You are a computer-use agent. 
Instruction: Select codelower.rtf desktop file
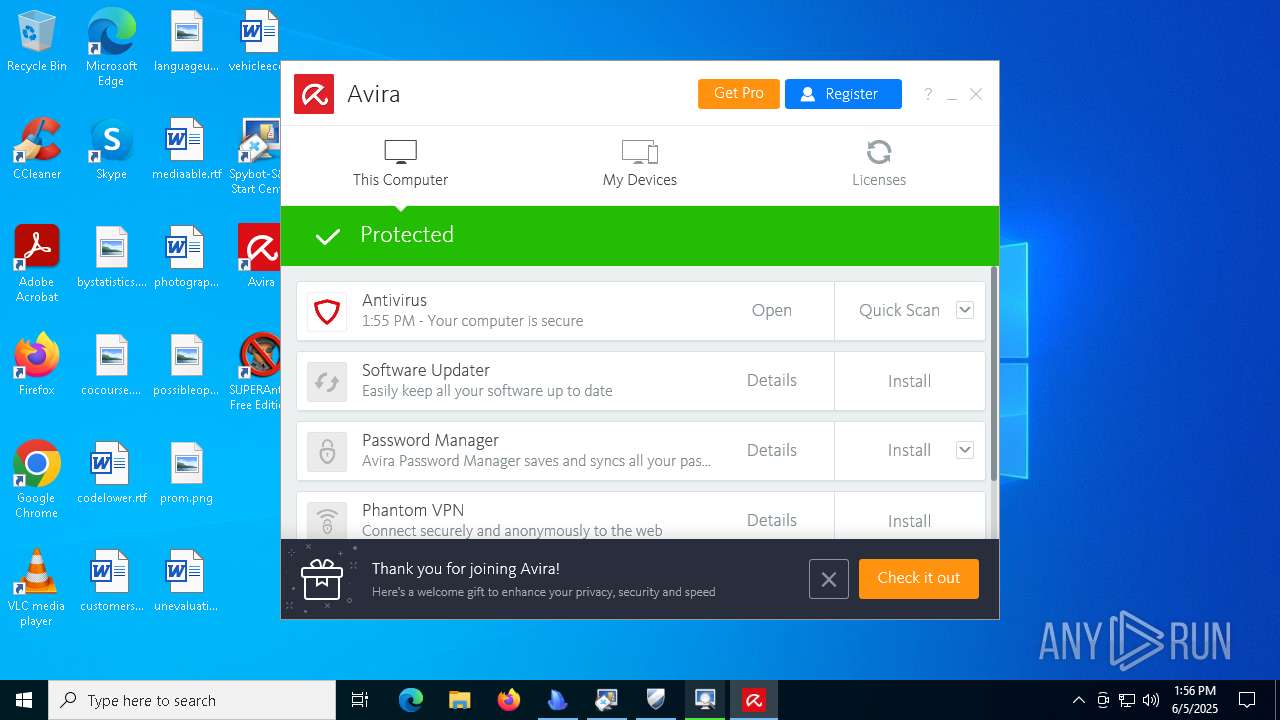coord(111,474)
